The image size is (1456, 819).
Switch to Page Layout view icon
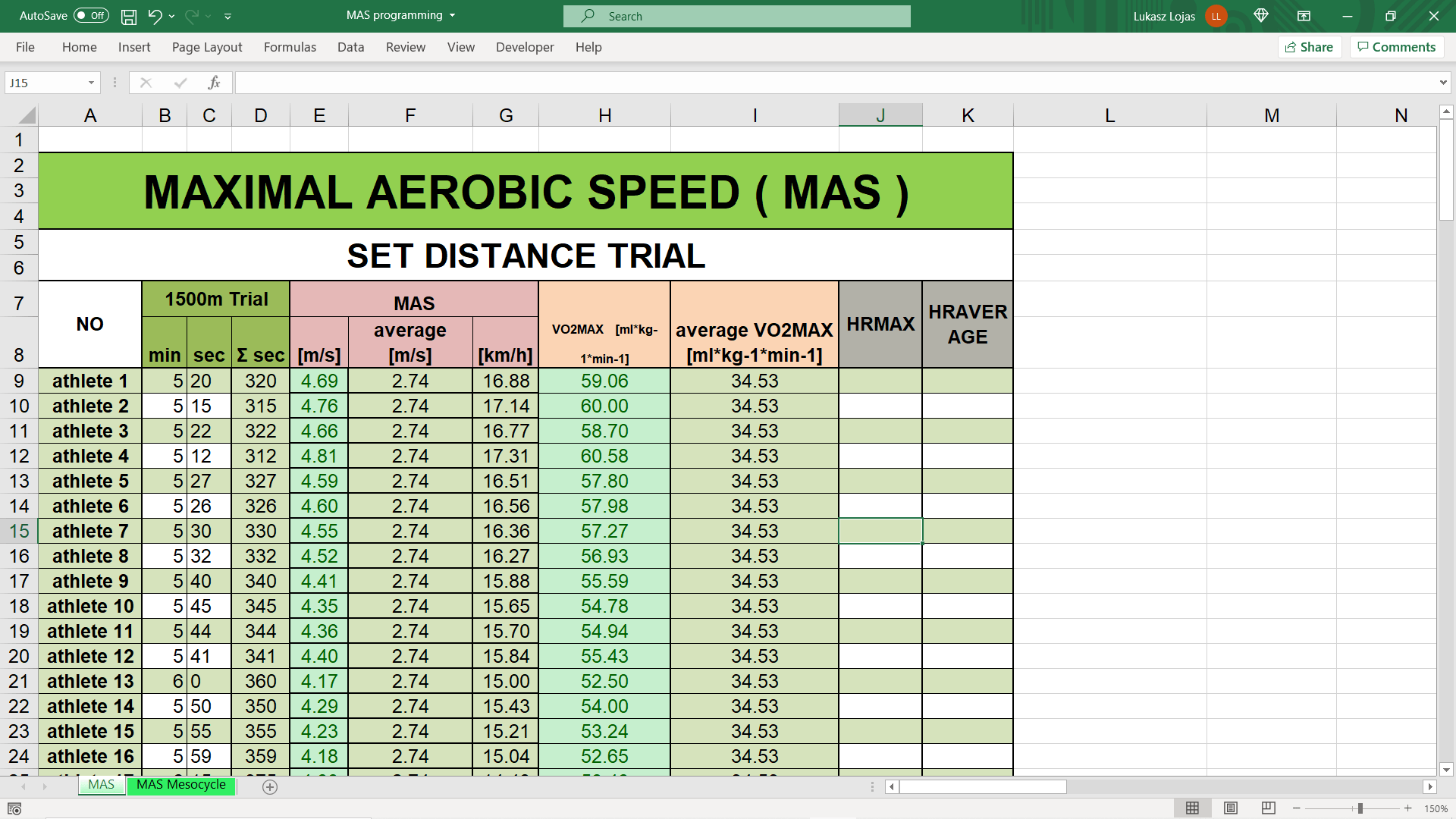pyautogui.click(x=1231, y=808)
